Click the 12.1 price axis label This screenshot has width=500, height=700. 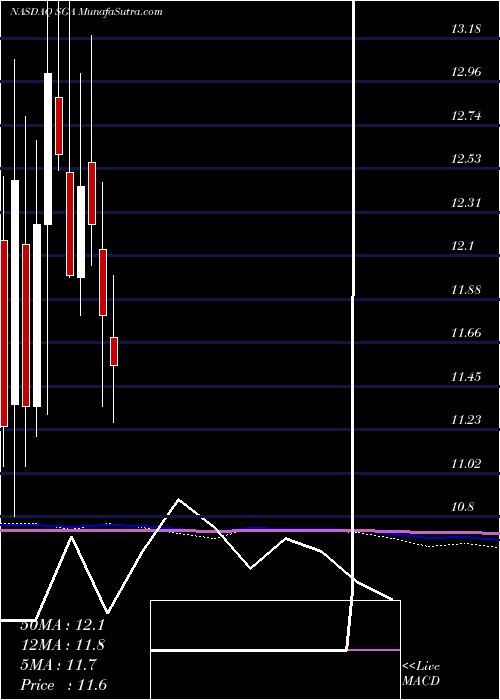pos(462,246)
